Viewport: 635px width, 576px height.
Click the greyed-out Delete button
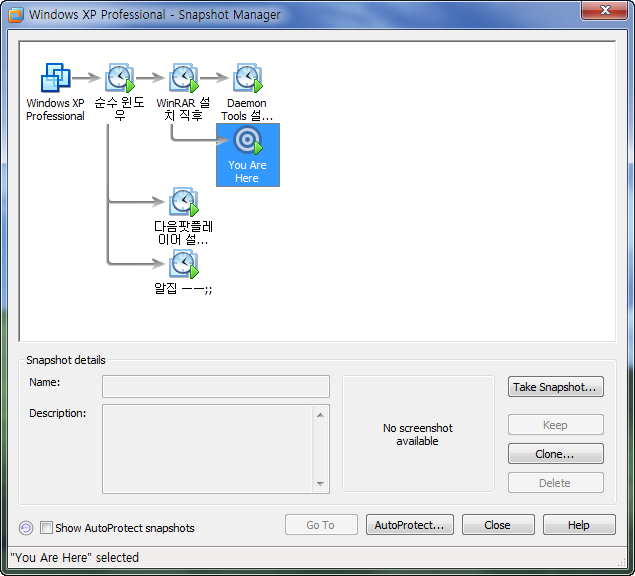tap(556, 482)
